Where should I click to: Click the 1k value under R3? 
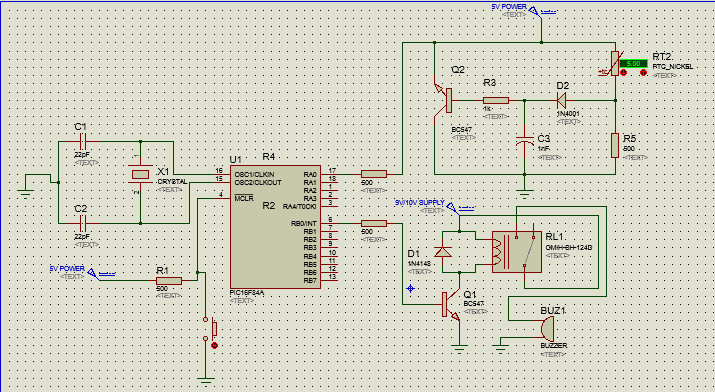487,109
